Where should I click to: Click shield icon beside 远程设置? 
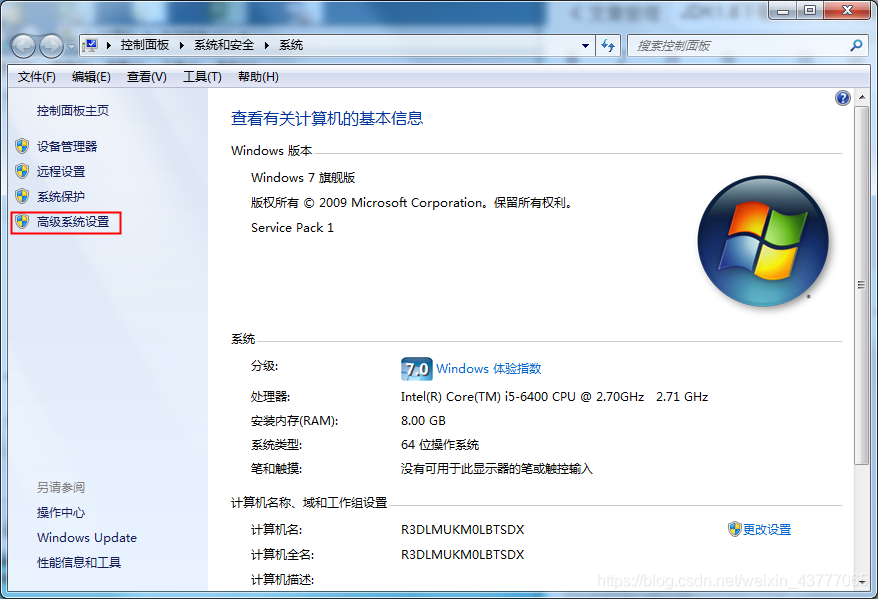tap(22, 171)
